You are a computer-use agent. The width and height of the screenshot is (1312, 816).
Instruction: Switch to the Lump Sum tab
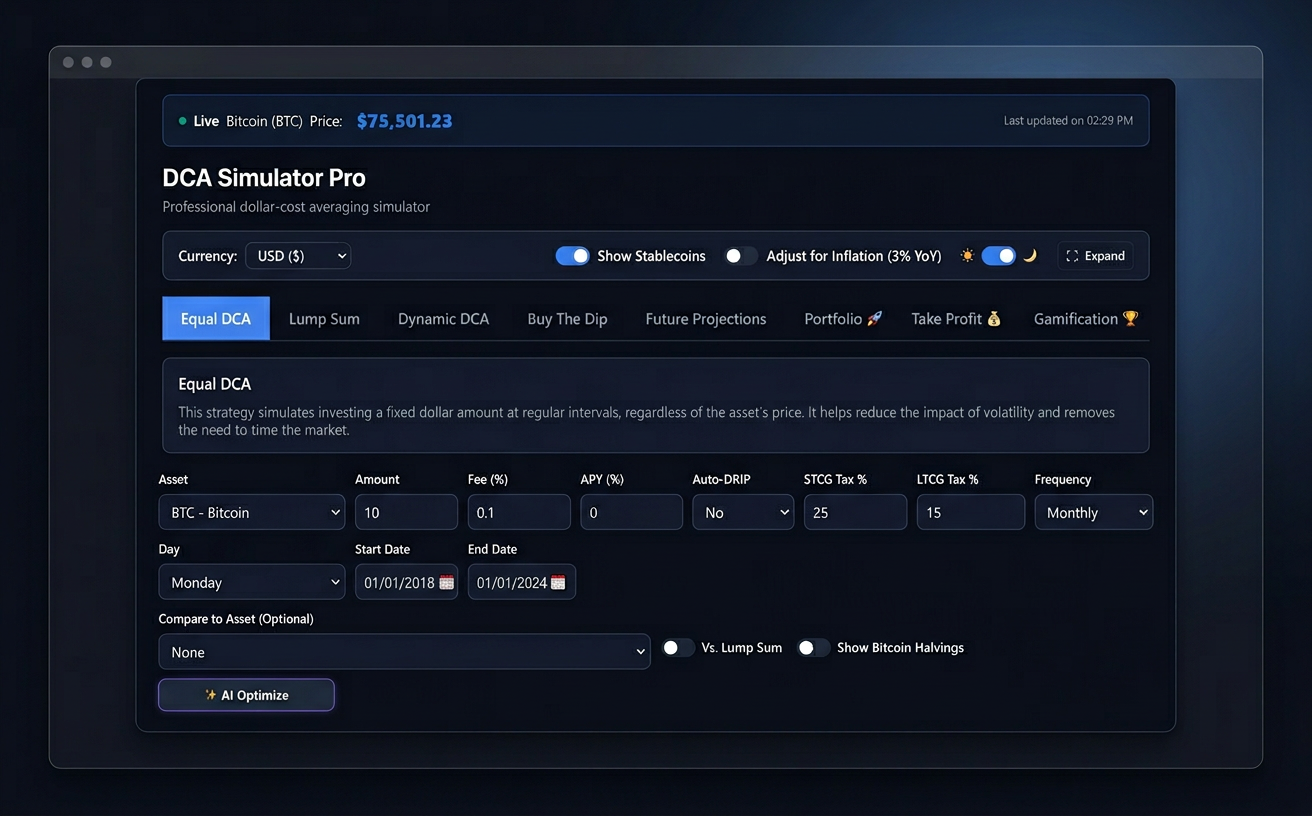coord(324,318)
